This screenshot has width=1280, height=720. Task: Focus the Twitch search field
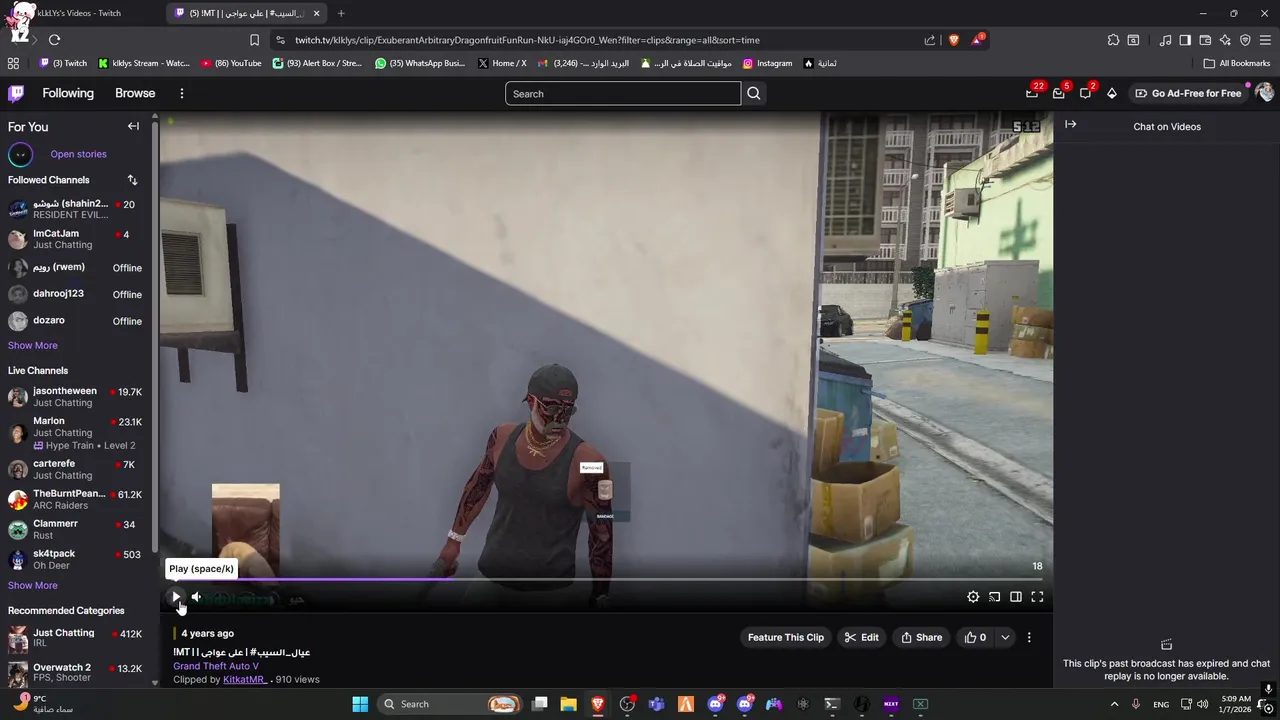point(623,93)
